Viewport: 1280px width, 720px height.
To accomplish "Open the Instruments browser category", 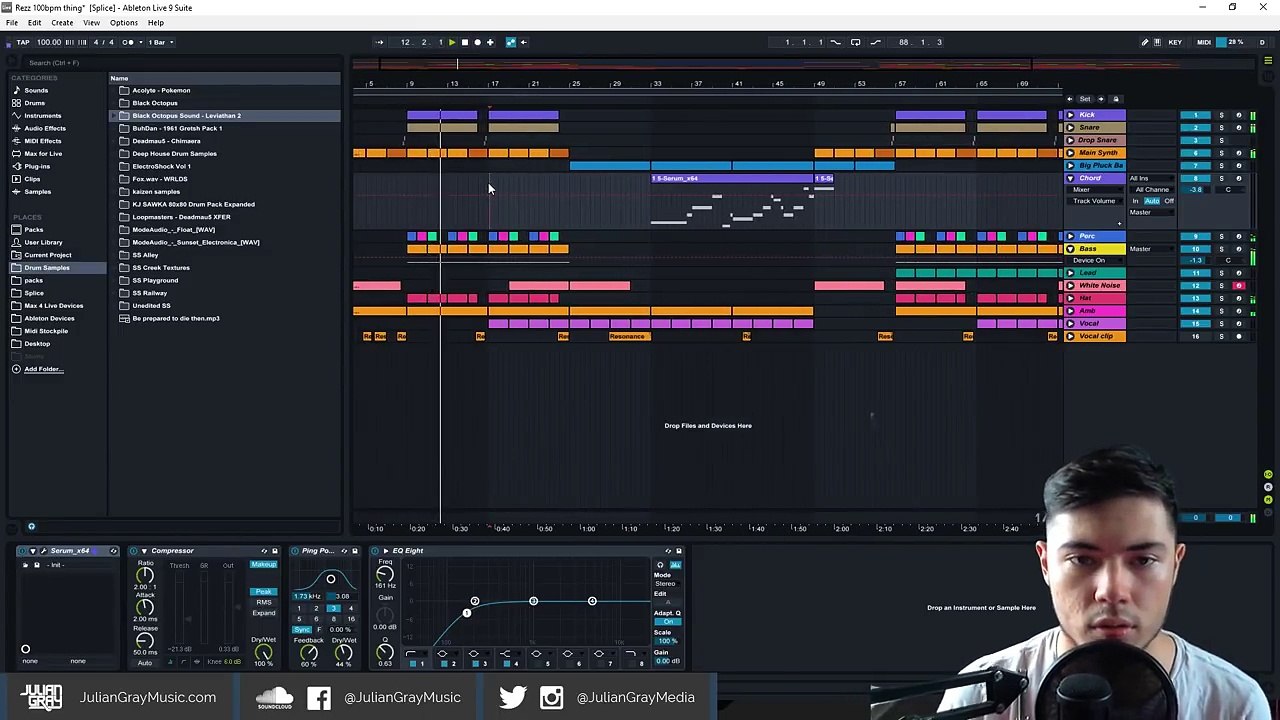I will coord(42,115).
